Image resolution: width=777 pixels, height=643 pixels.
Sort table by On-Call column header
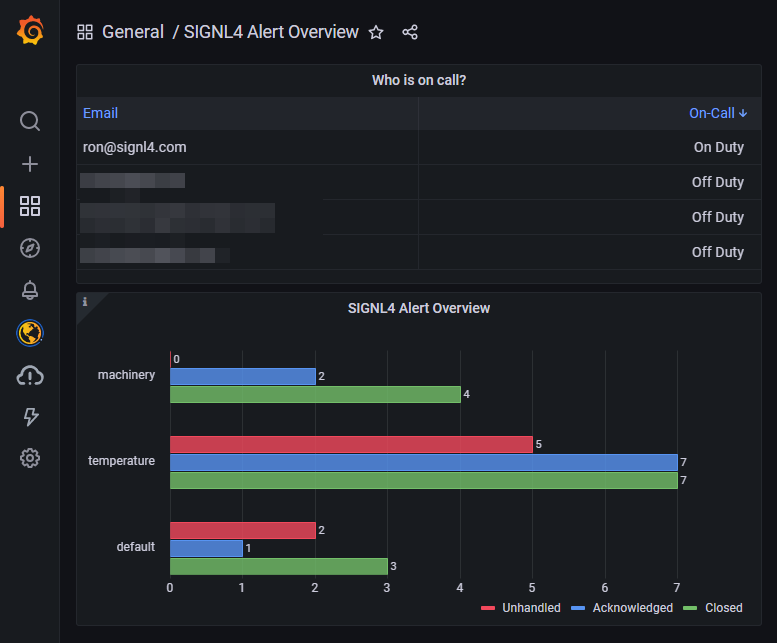pos(718,113)
